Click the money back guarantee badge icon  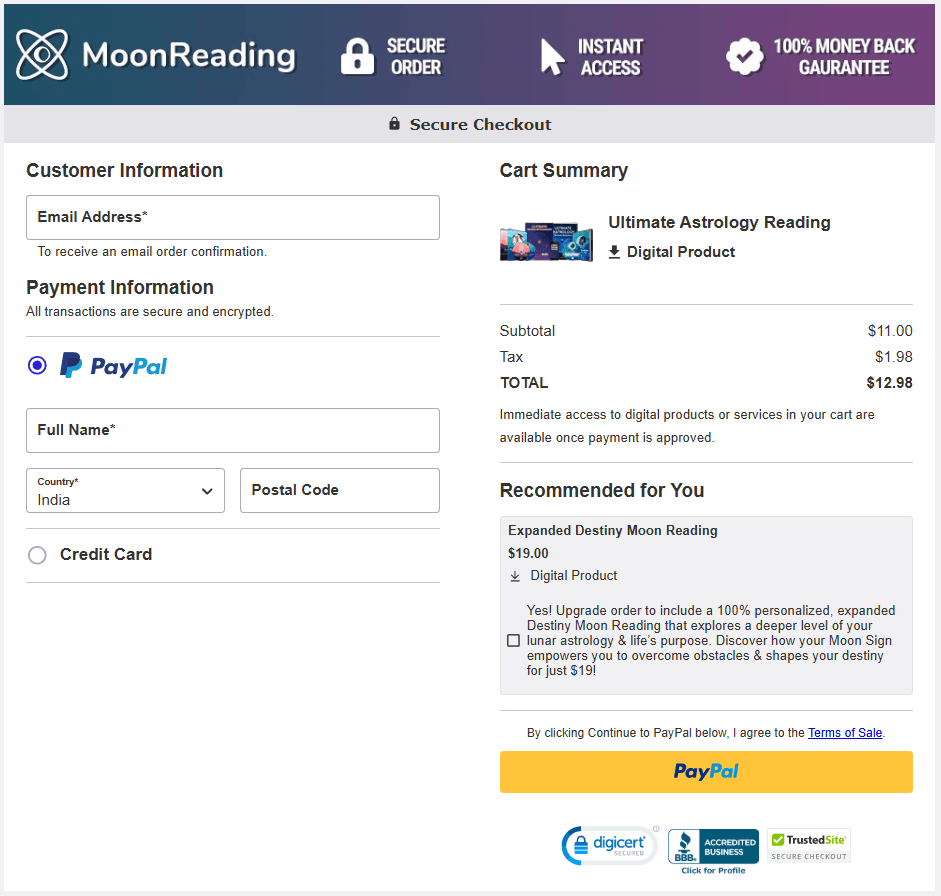pos(745,56)
